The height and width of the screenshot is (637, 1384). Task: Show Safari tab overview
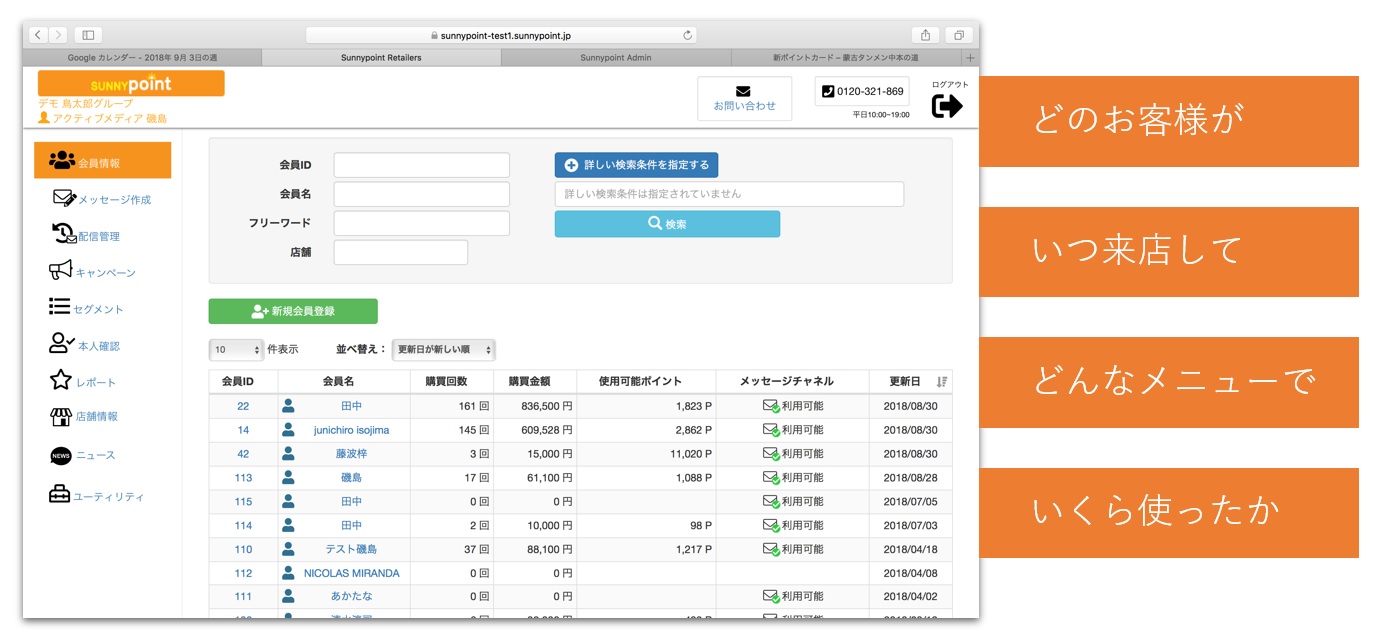coord(958,35)
